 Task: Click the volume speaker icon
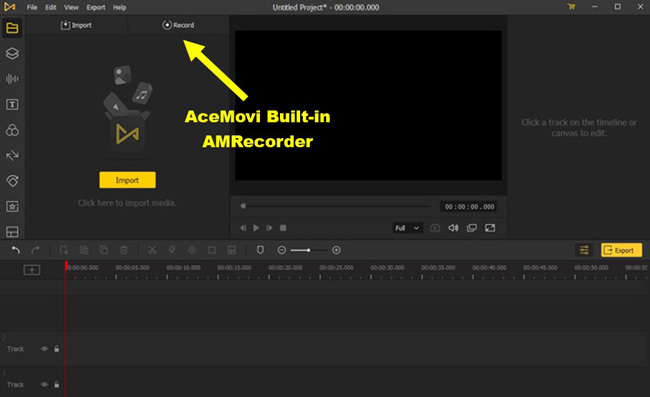point(453,228)
